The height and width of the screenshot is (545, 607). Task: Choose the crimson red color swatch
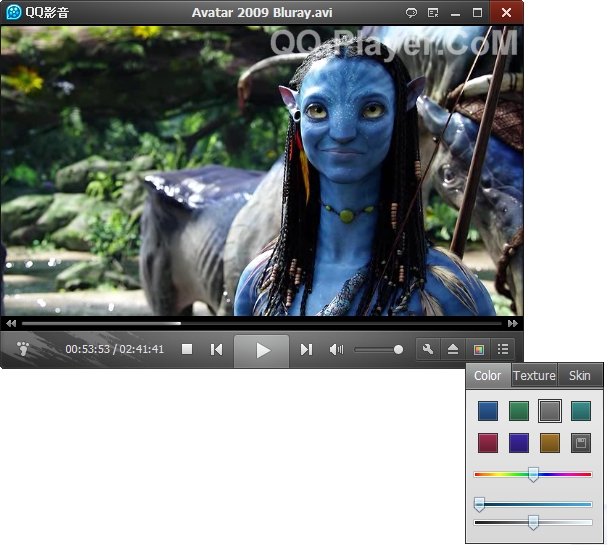(x=488, y=443)
